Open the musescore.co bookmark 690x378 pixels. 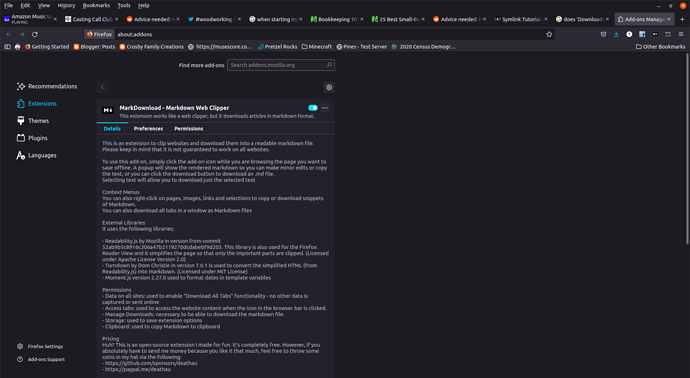tap(220, 47)
